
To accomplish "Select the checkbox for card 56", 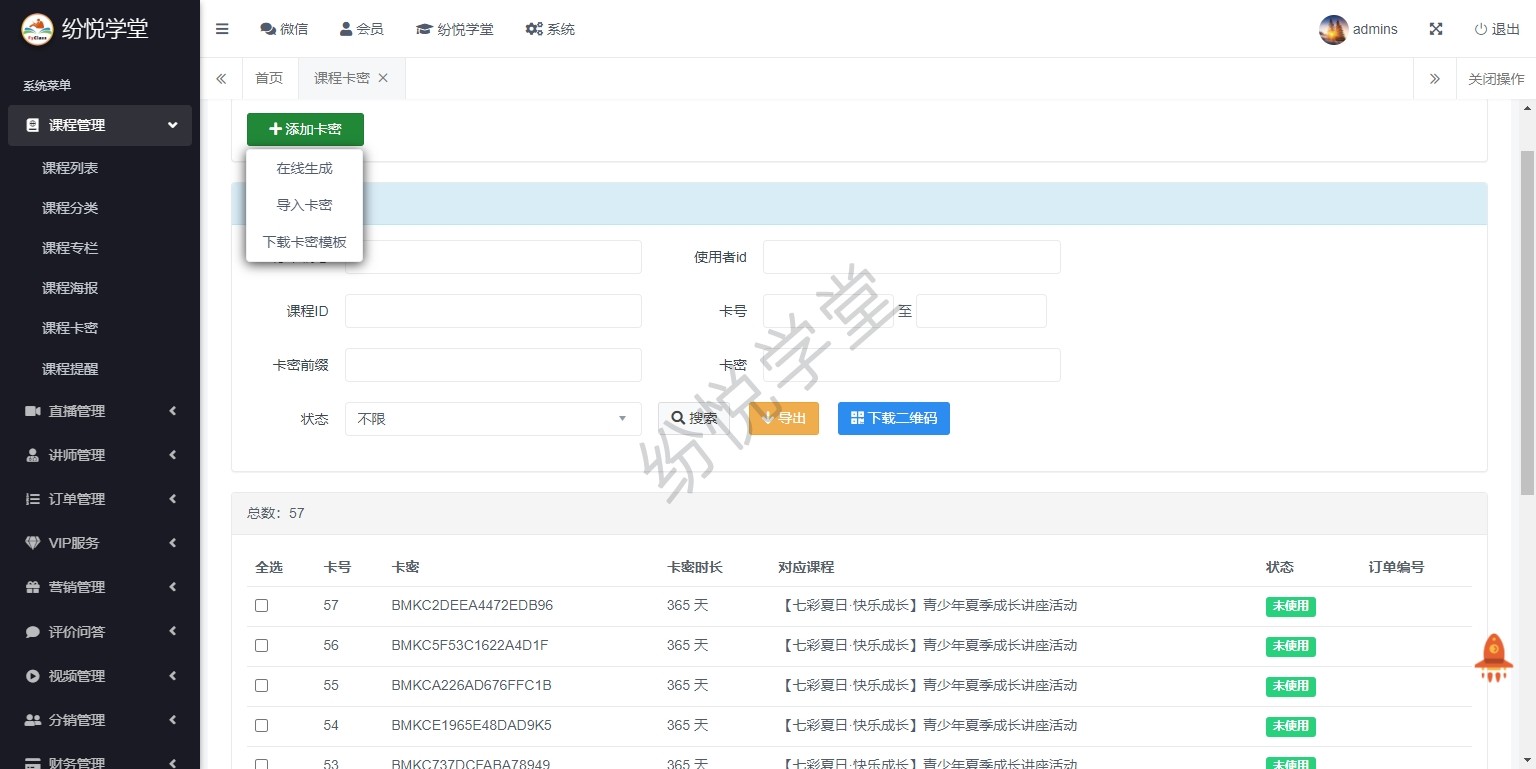I will point(261,646).
